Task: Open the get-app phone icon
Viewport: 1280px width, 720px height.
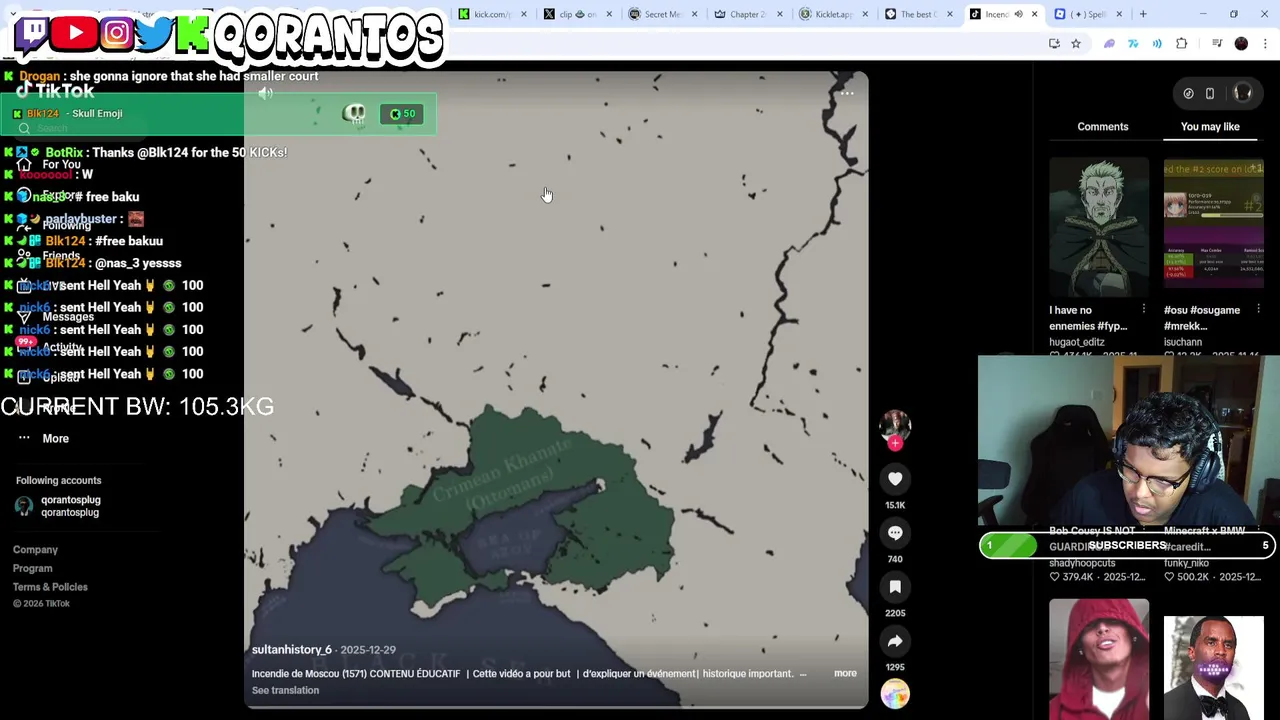Action: pyautogui.click(x=1210, y=93)
